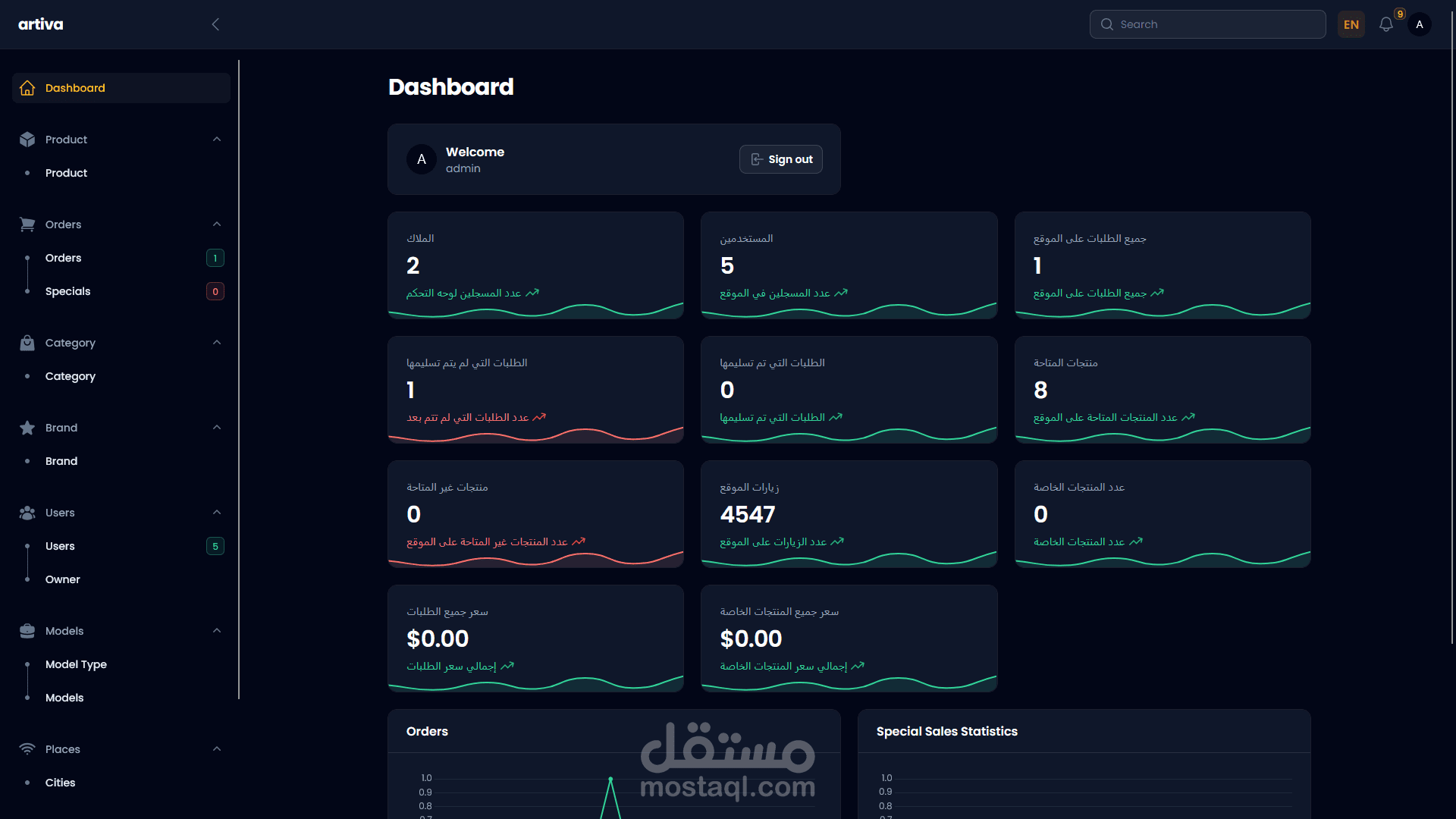
Task: Click the notification bell icon
Action: pos(1385,24)
